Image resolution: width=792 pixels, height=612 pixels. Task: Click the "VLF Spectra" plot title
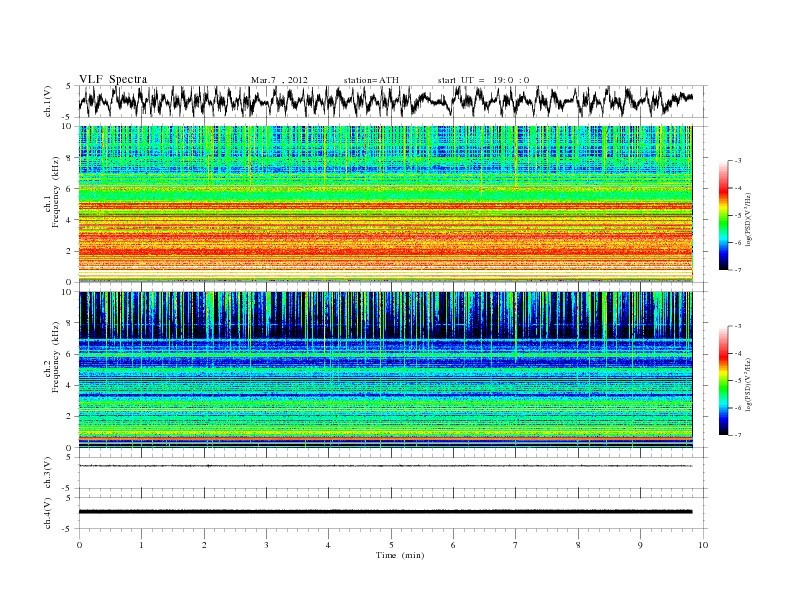tap(113, 79)
